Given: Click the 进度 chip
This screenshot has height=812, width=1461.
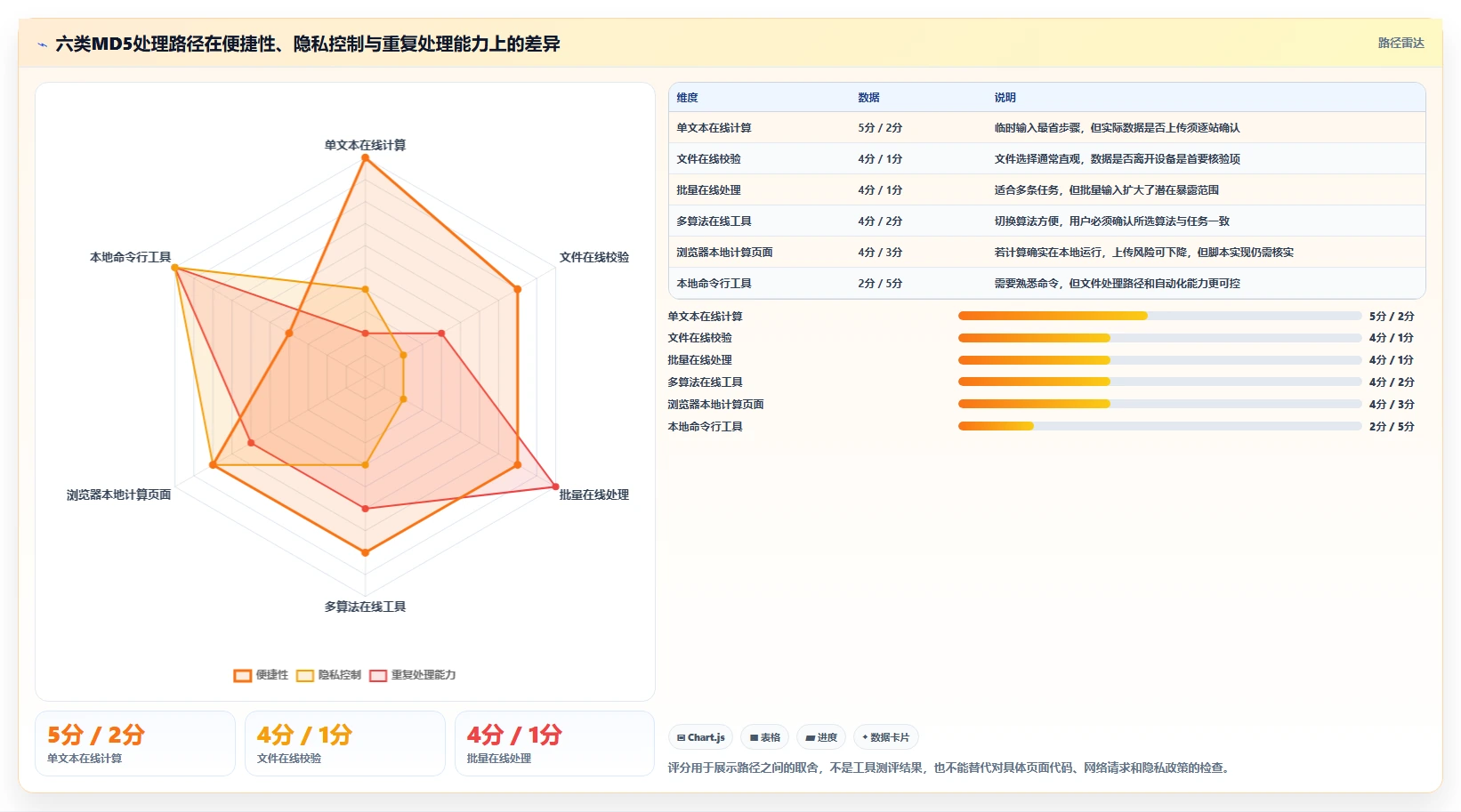Looking at the screenshot, I should [821, 737].
